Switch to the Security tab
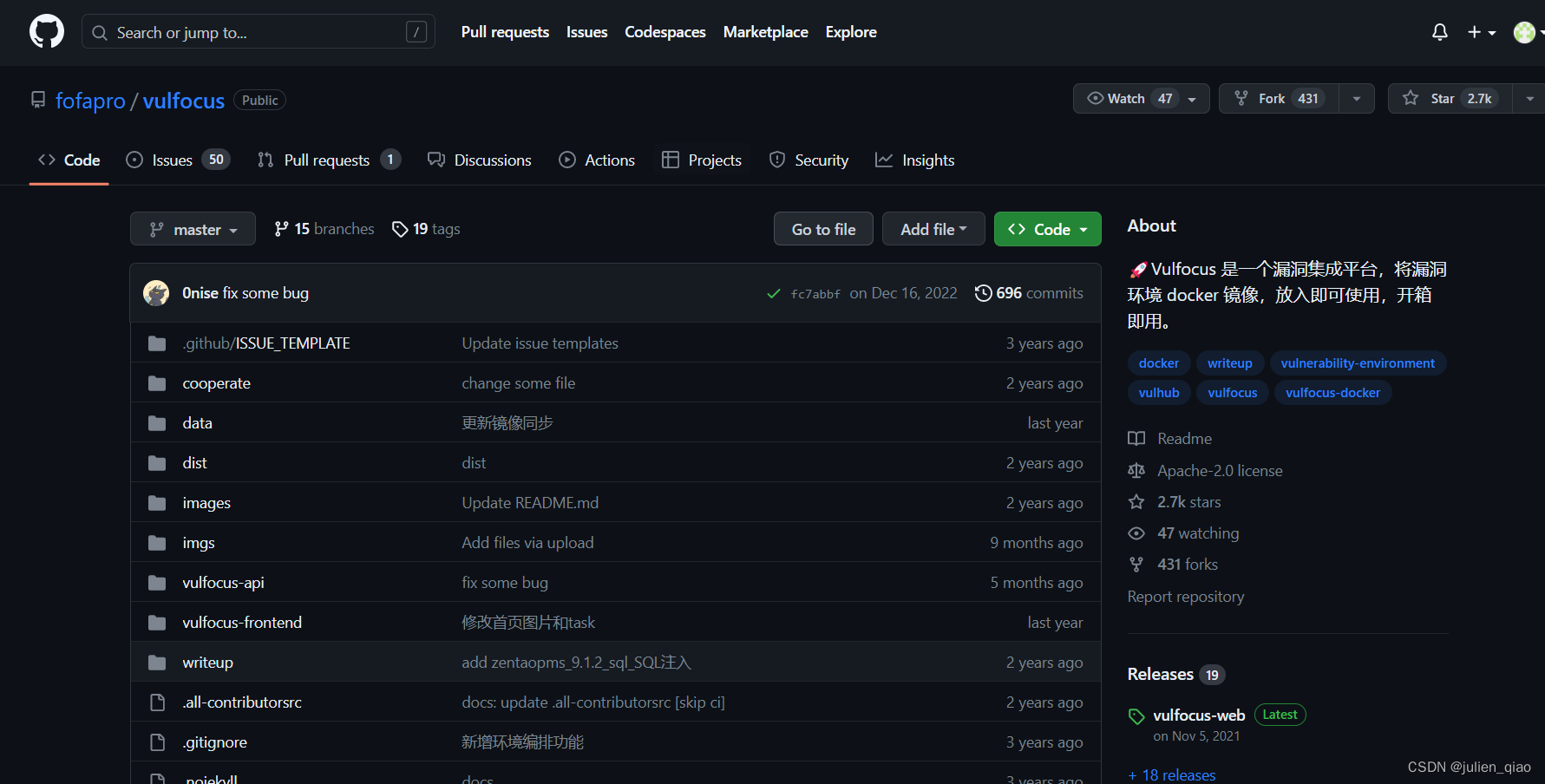The image size is (1545, 784). pyautogui.click(x=809, y=160)
